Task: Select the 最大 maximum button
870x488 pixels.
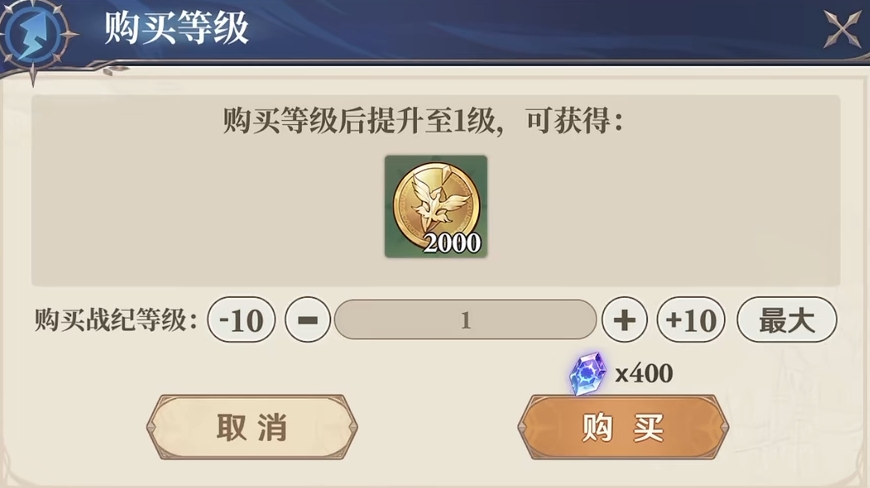Action: coord(787,319)
